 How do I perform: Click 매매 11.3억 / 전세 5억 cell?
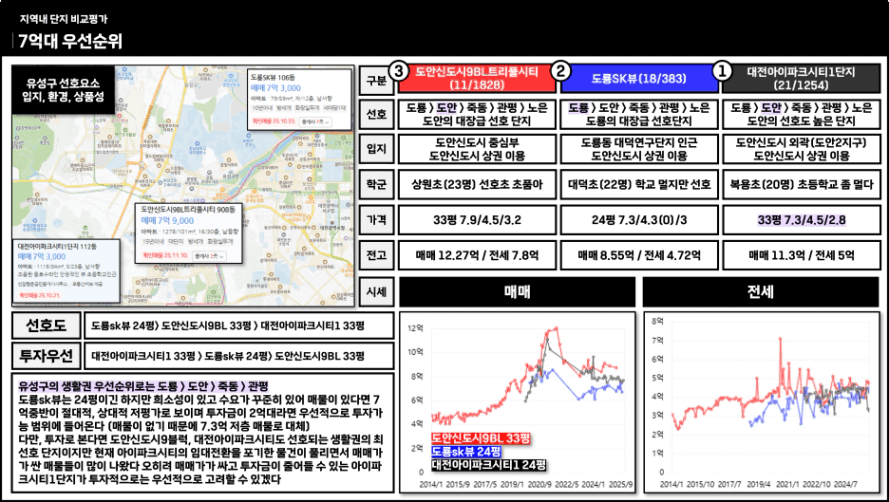coord(801,255)
